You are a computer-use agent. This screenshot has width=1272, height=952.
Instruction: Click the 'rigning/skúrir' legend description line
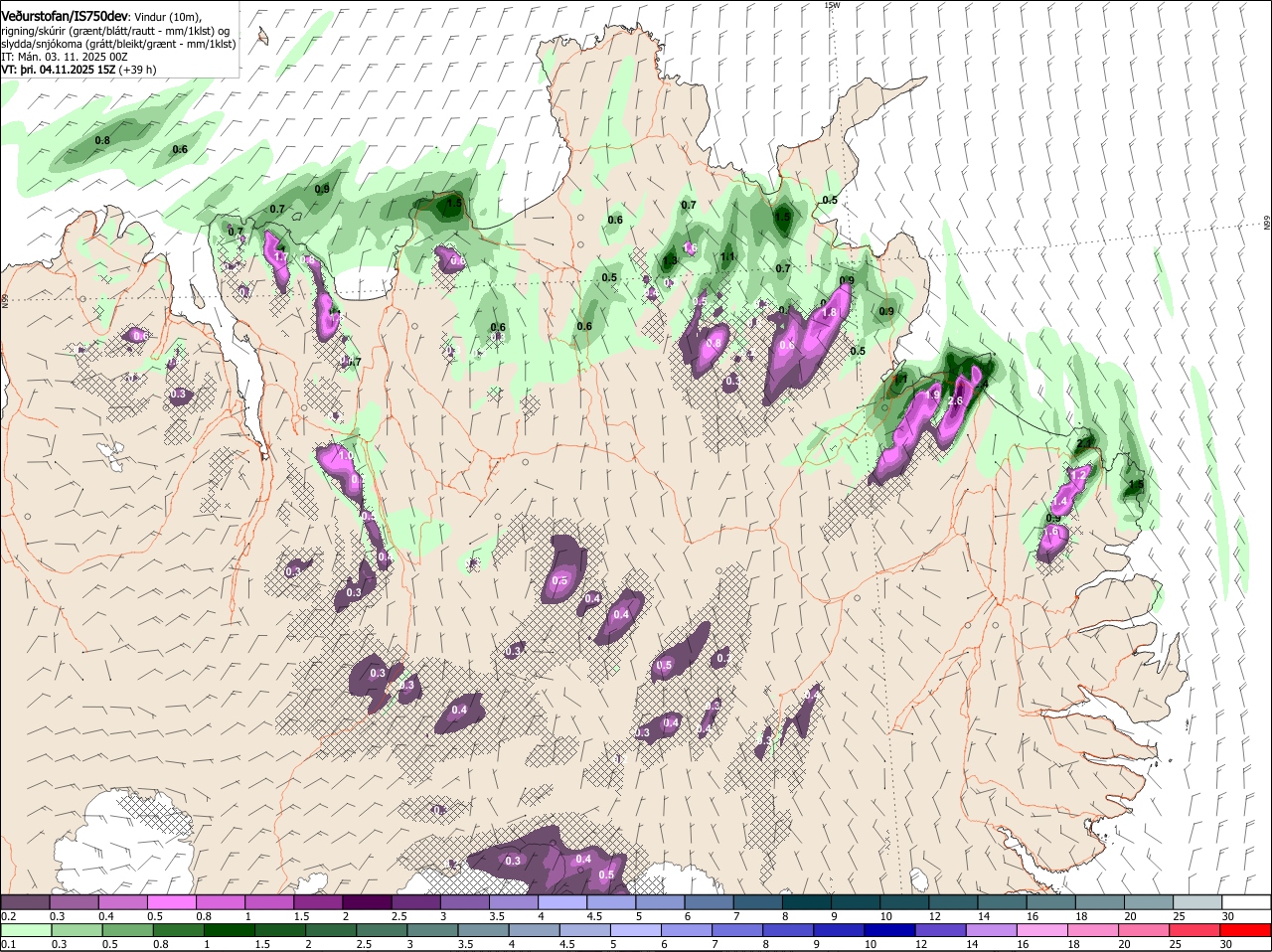(x=115, y=31)
